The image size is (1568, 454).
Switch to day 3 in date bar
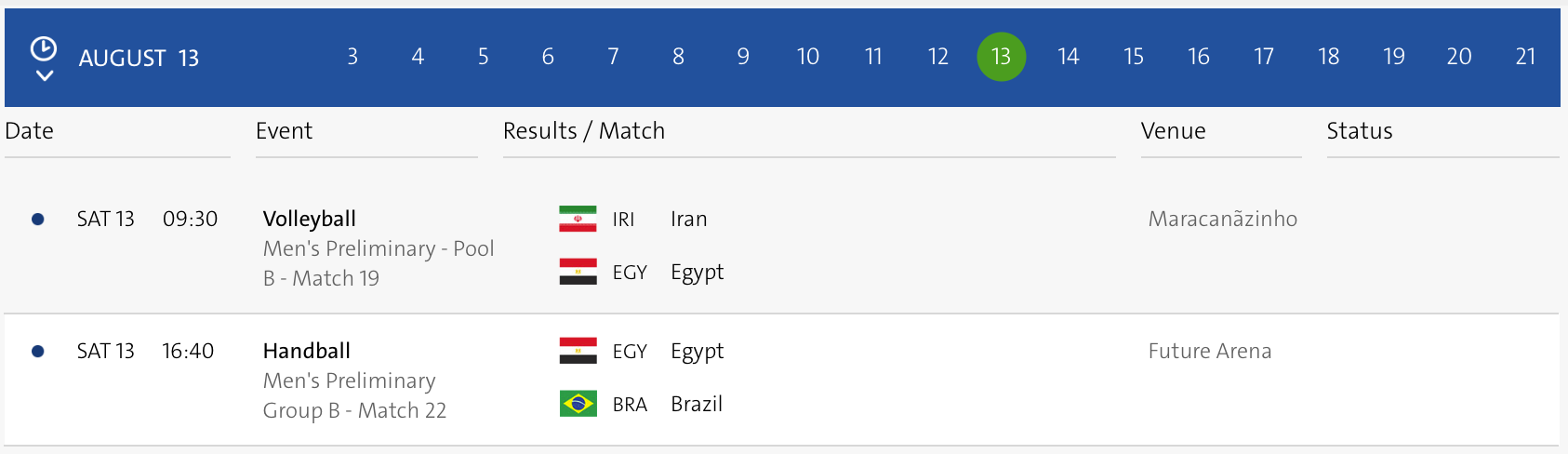point(352,57)
